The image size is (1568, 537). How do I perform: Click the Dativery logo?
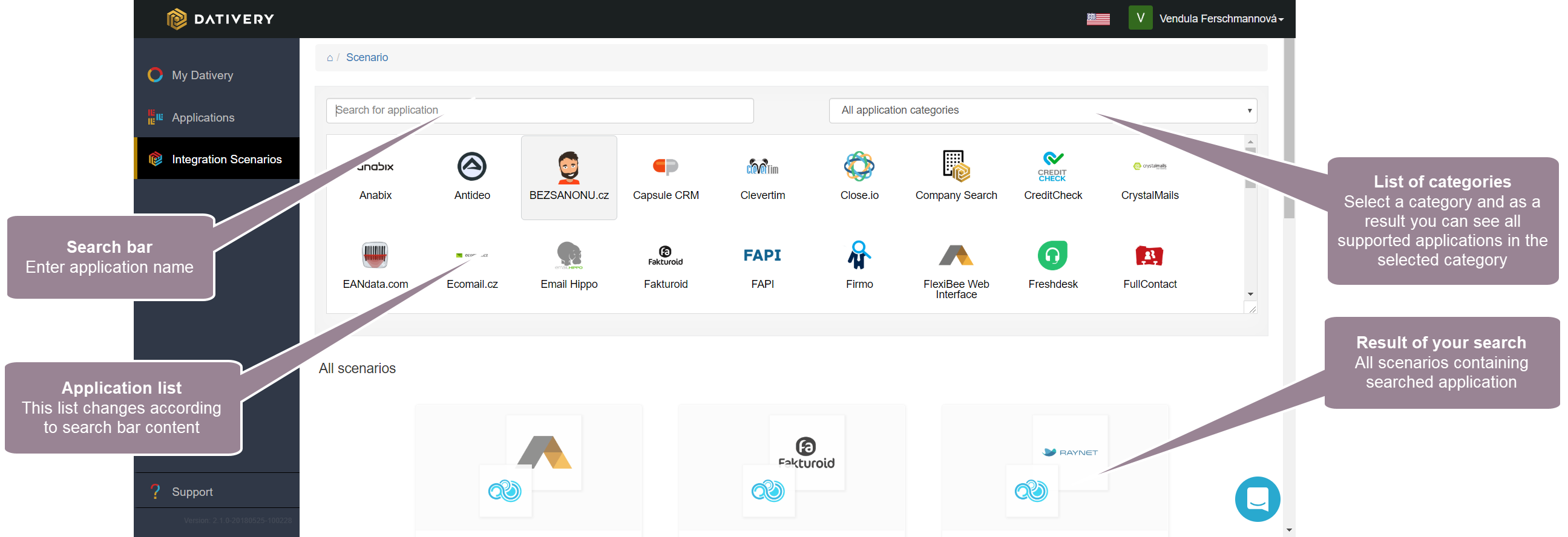click(220, 19)
